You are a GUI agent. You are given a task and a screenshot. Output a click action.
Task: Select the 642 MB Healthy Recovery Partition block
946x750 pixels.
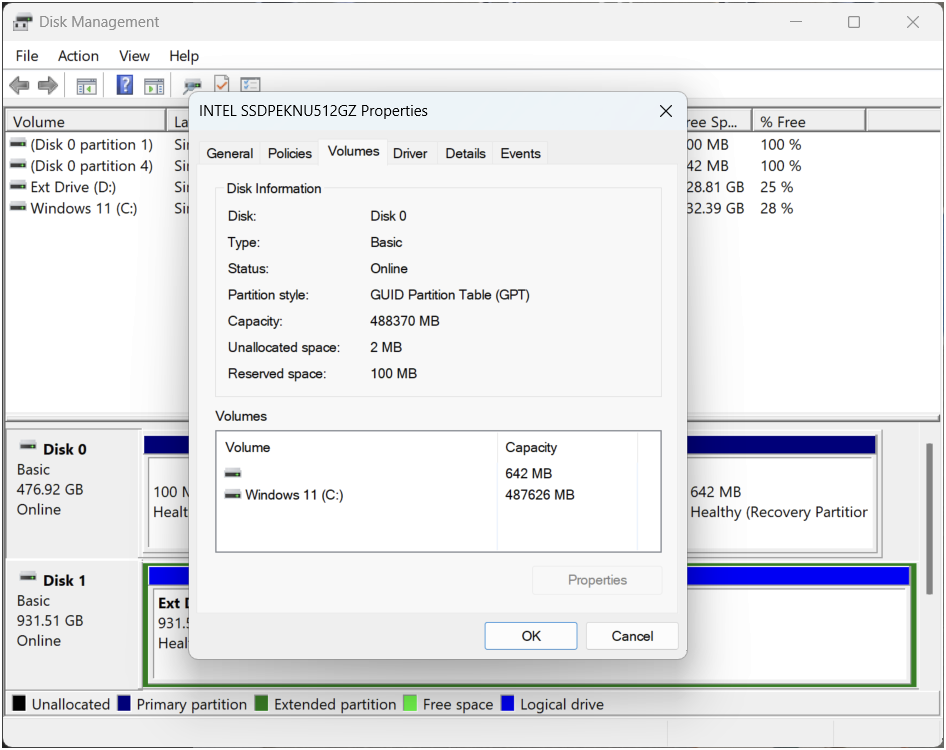[x=781, y=504]
